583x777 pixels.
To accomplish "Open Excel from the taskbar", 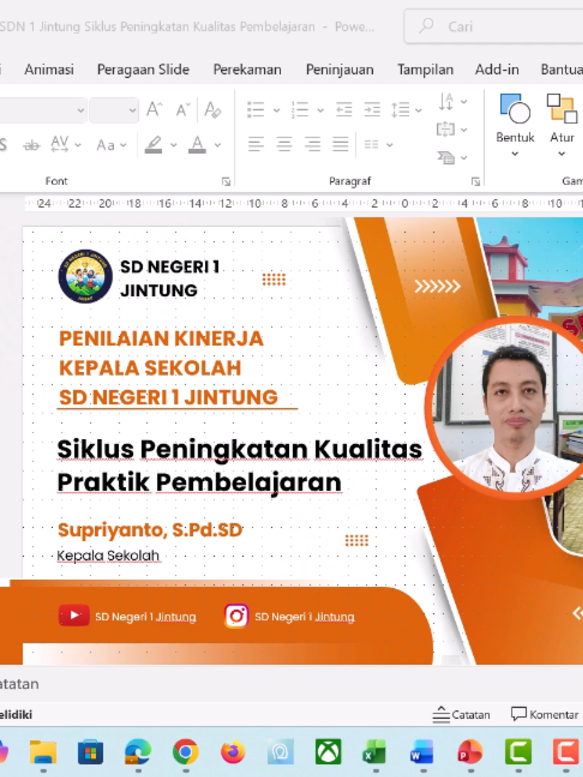I will 375,752.
